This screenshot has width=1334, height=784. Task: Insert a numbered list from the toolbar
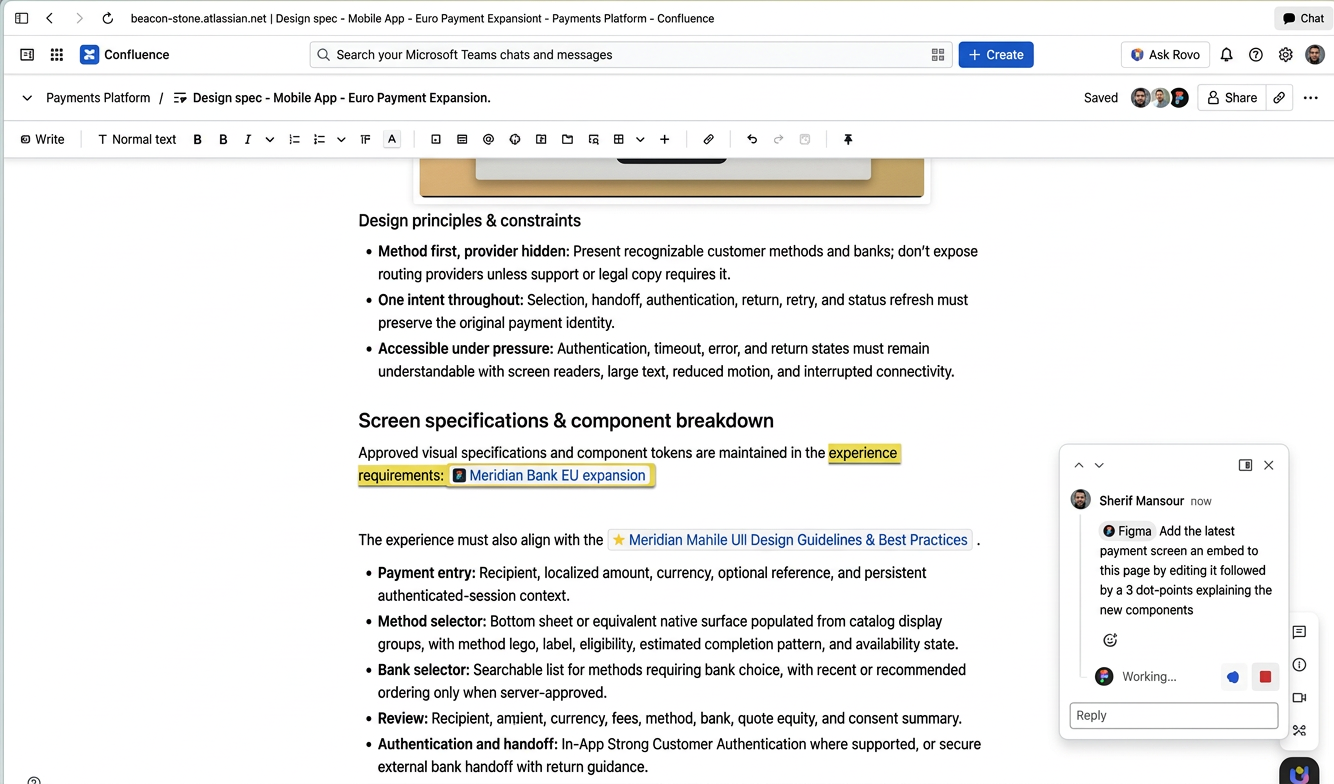coord(294,139)
